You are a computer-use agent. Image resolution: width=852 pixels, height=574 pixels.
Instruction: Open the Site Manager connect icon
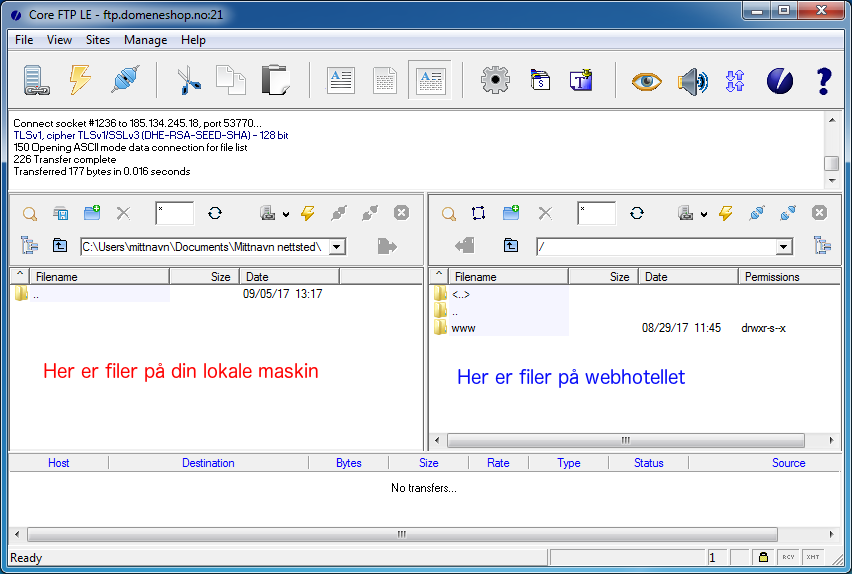36,80
